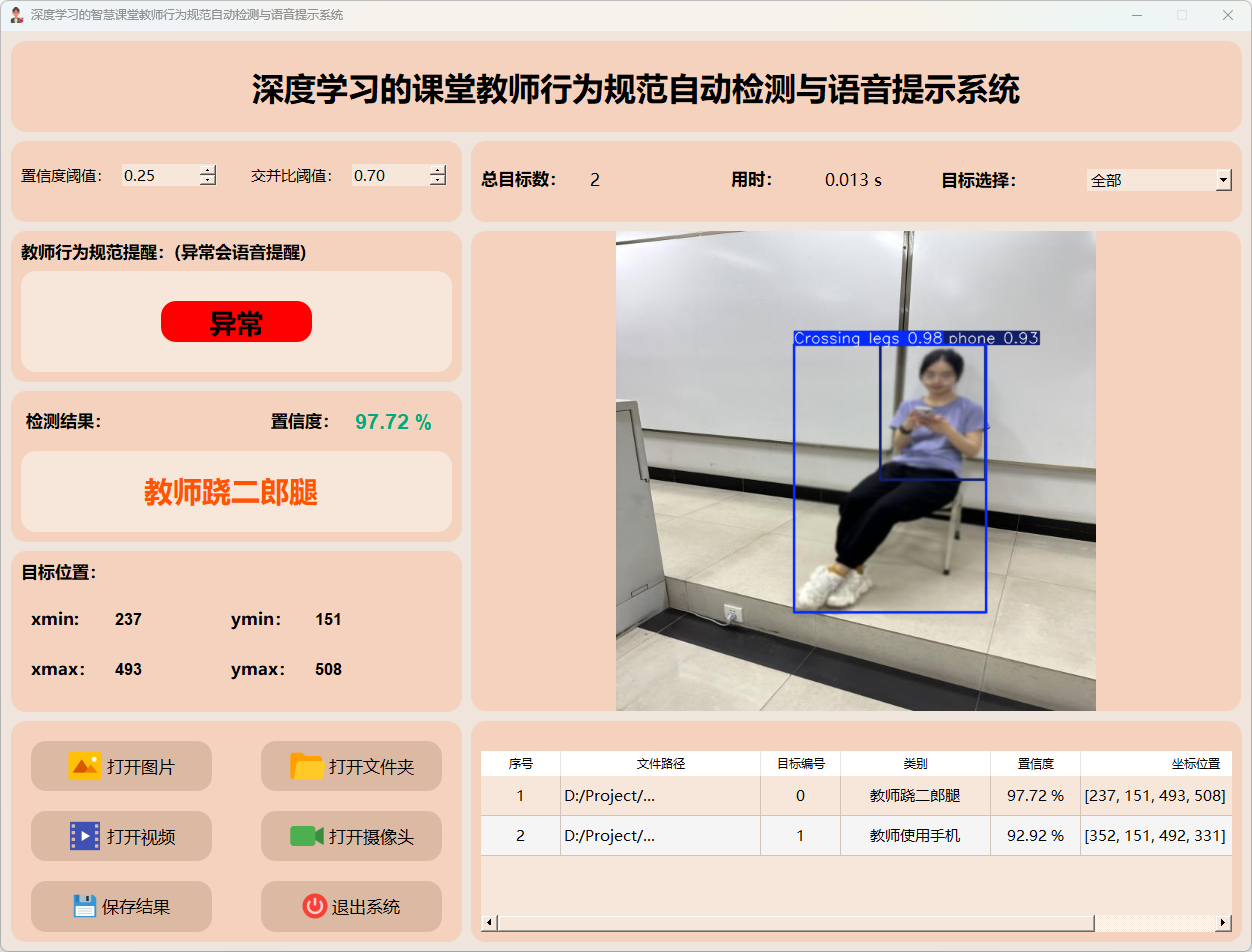Click the 目标编号 cell showing 1 in row 2

pyautogui.click(x=800, y=836)
